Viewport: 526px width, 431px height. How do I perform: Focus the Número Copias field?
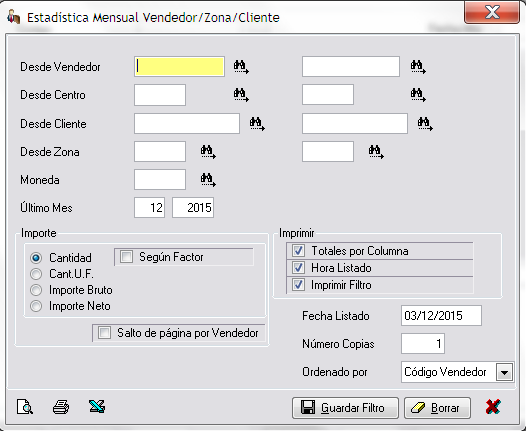(x=423, y=344)
